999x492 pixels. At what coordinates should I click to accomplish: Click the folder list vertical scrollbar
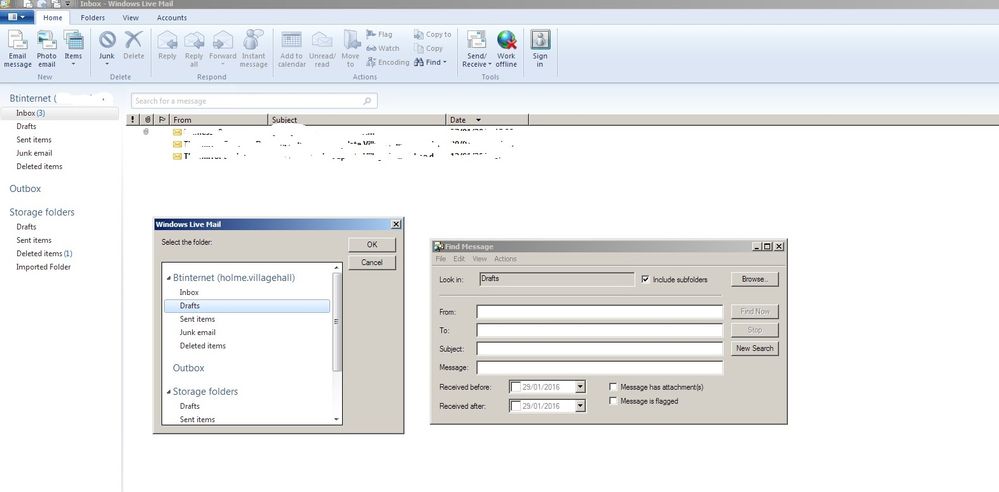pos(337,322)
